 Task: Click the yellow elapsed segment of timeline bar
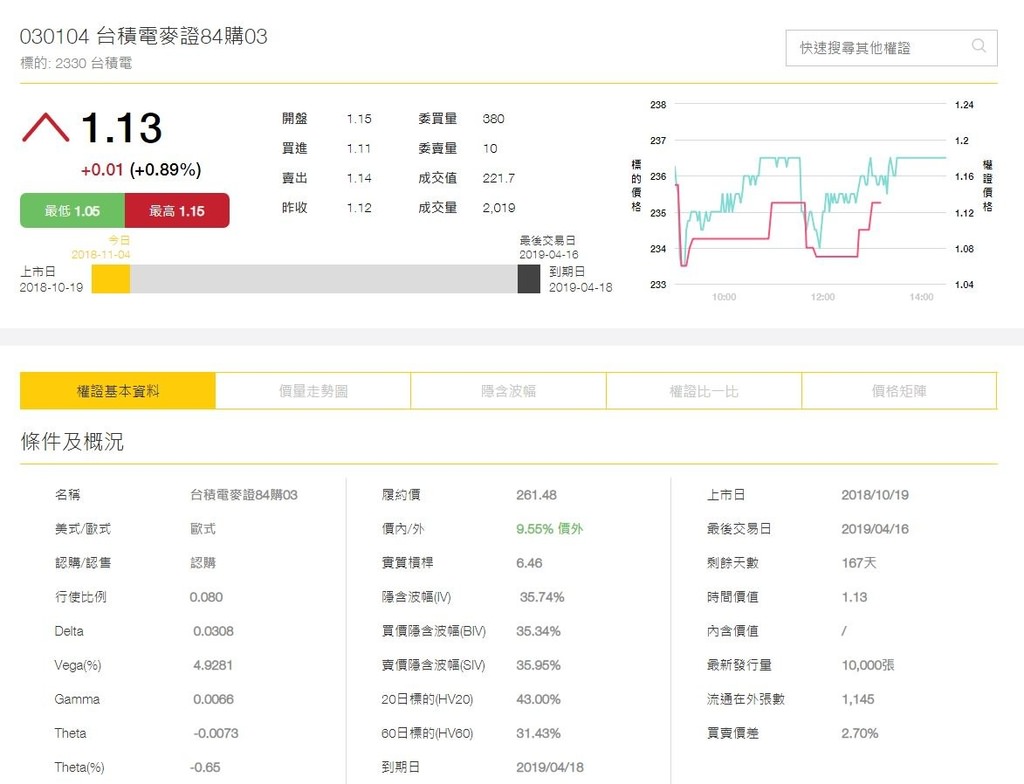coord(110,279)
